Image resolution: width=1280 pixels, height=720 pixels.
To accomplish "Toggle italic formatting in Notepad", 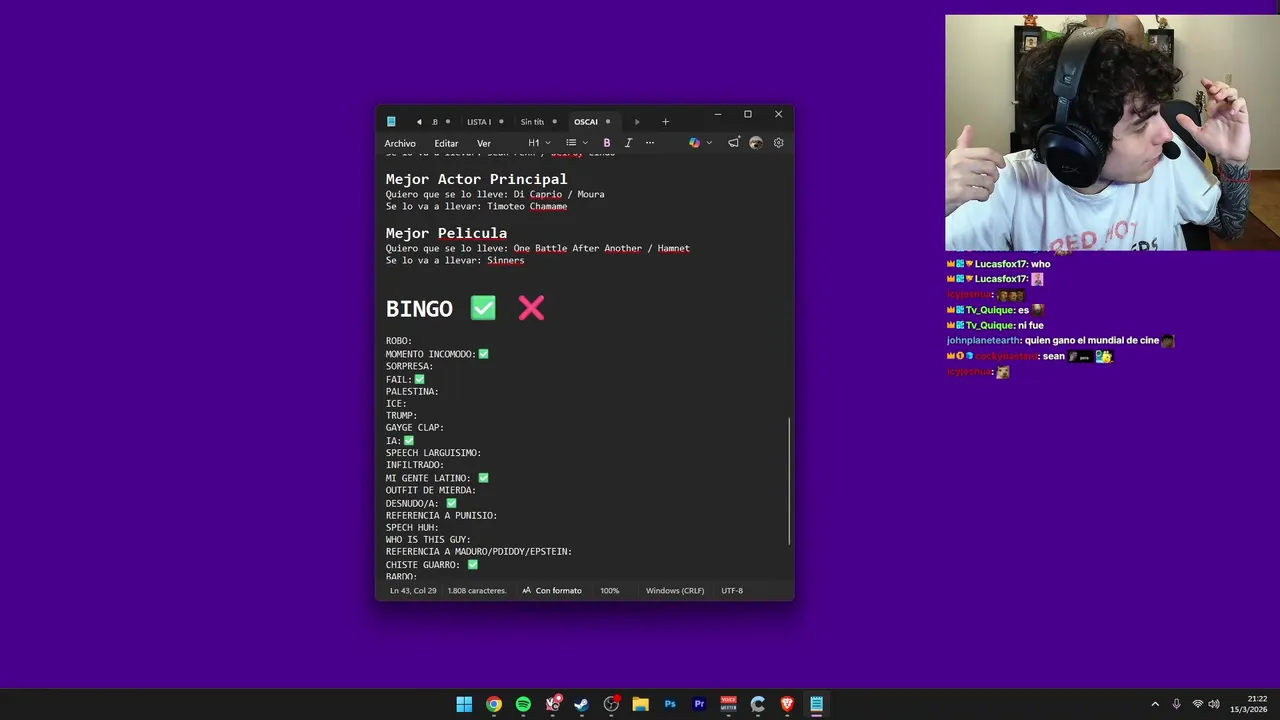I will click(x=628, y=143).
